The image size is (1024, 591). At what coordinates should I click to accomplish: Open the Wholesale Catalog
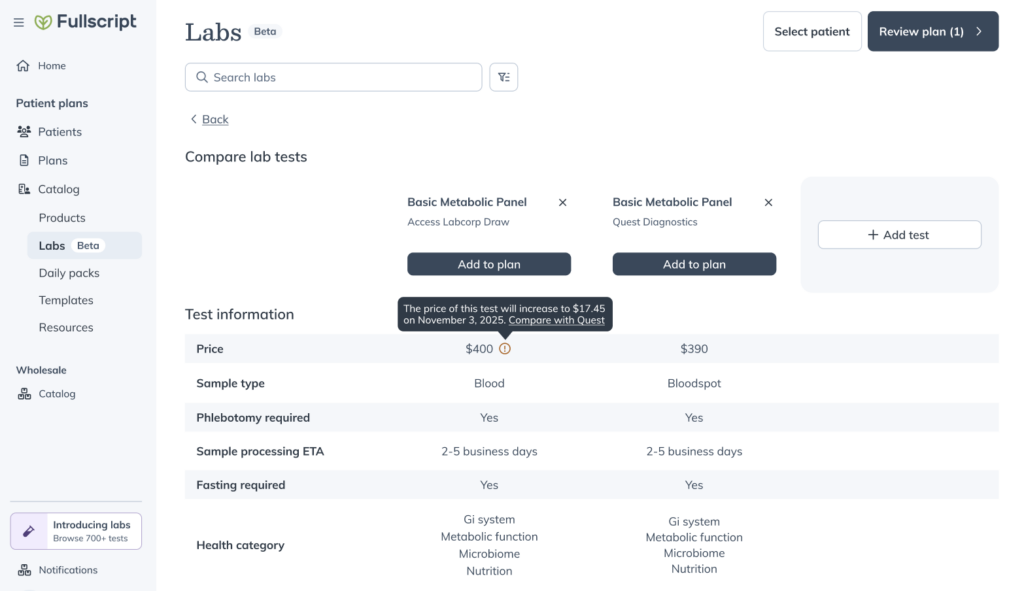click(56, 394)
